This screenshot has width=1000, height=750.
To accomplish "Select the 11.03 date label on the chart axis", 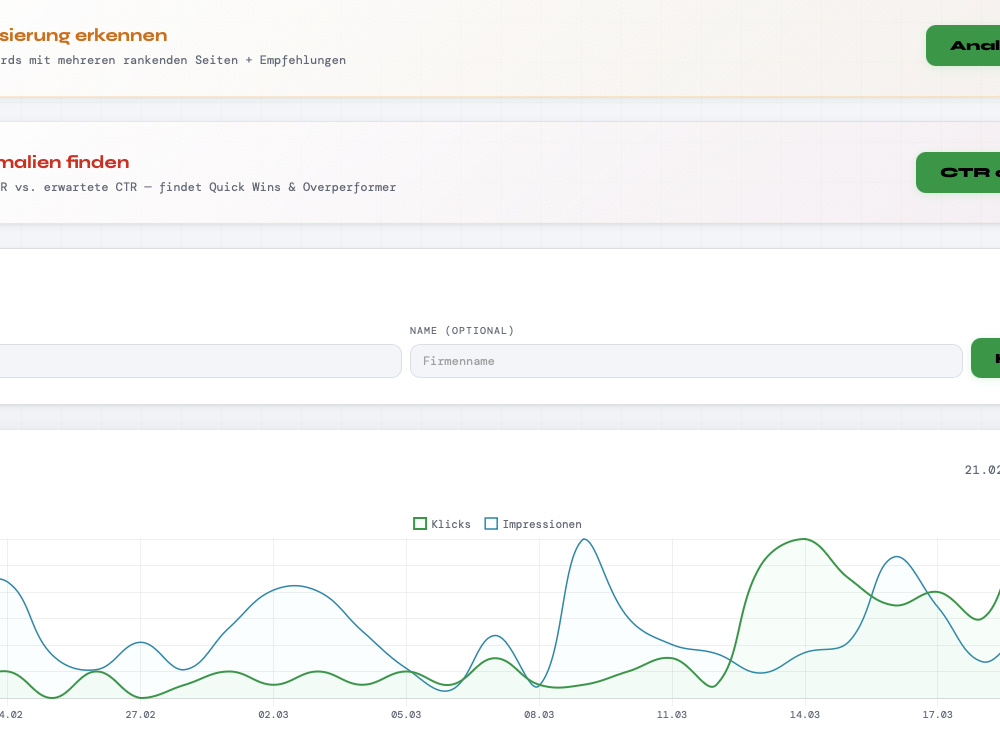I will click(x=672, y=714).
